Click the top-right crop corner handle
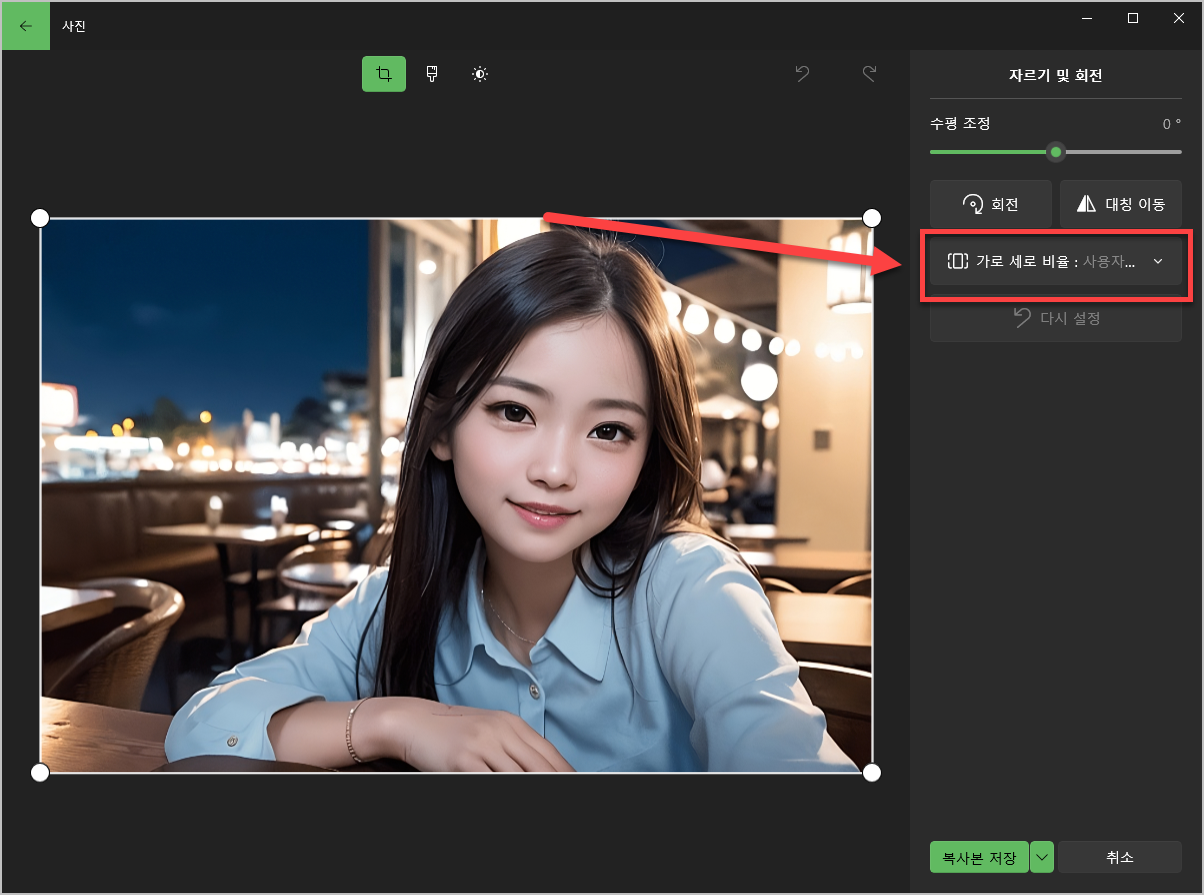The height and width of the screenshot is (895, 1204). pos(871,218)
